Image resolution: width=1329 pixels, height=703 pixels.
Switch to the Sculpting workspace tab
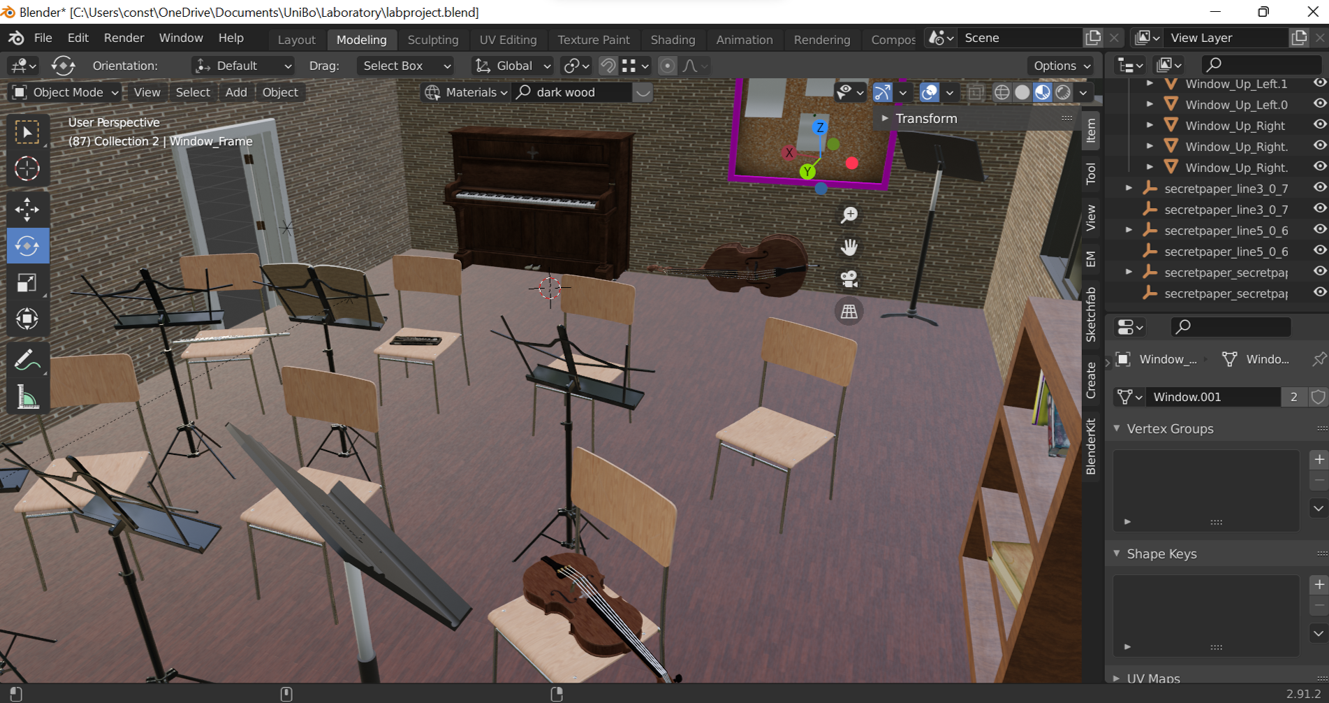pyautogui.click(x=432, y=40)
